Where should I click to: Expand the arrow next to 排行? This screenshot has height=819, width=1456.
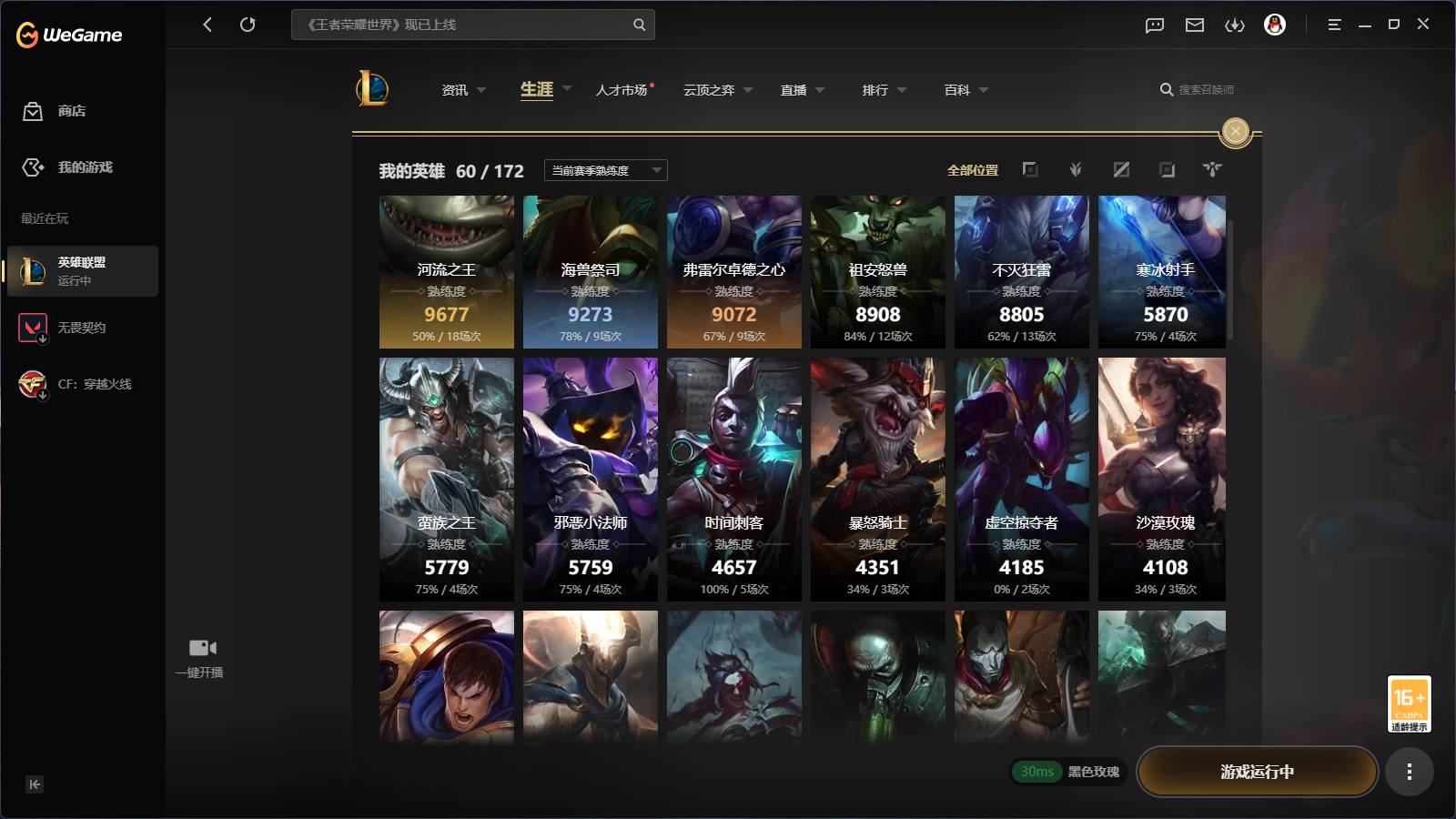(902, 90)
